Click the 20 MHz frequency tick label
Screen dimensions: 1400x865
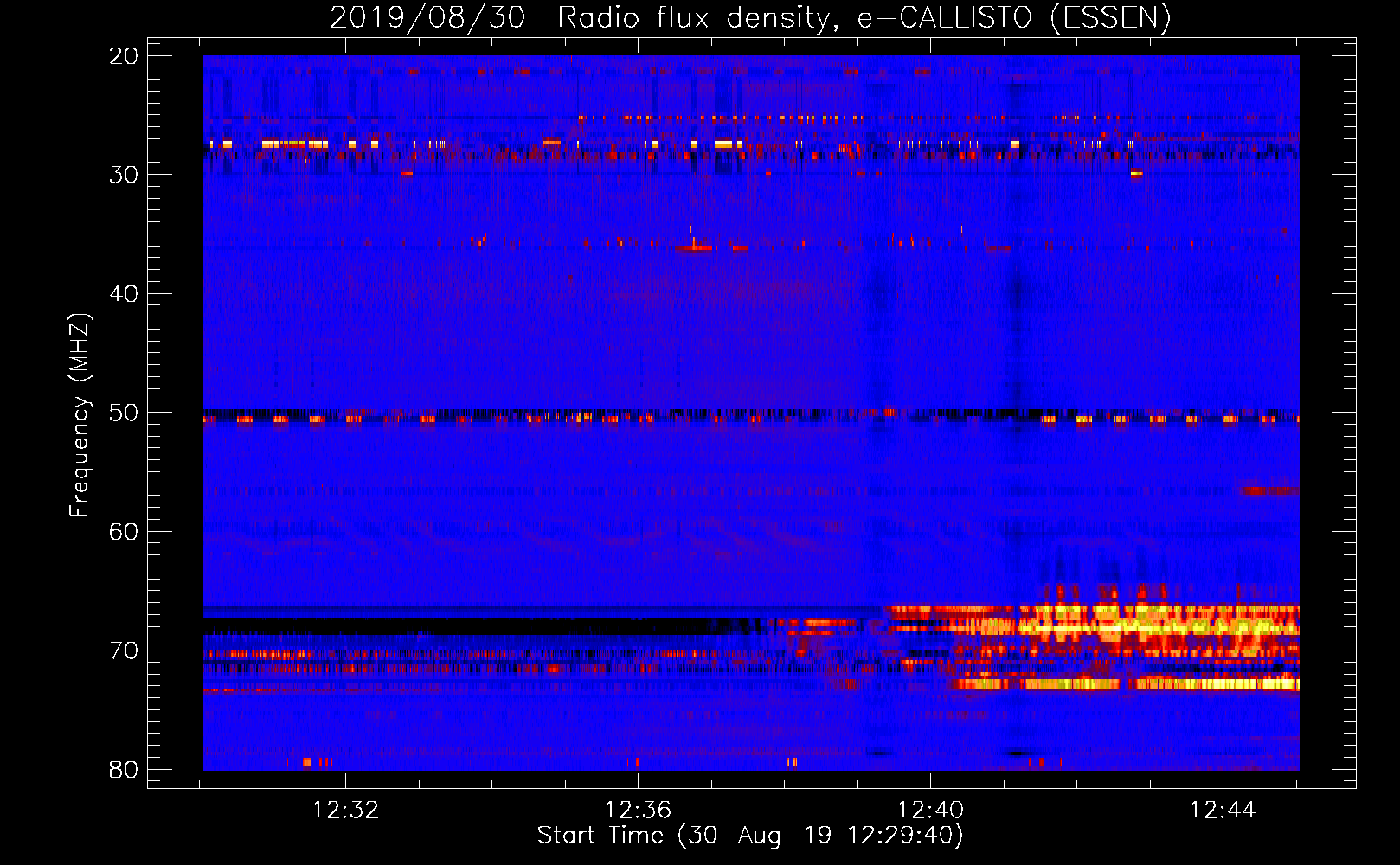point(124,56)
